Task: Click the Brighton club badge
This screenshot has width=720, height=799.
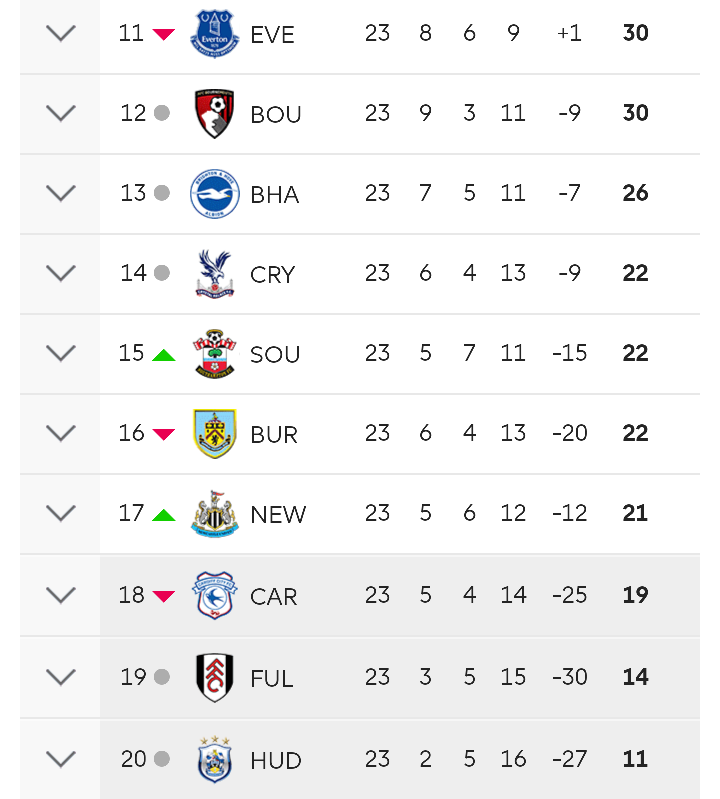Action: [x=215, y=194]
